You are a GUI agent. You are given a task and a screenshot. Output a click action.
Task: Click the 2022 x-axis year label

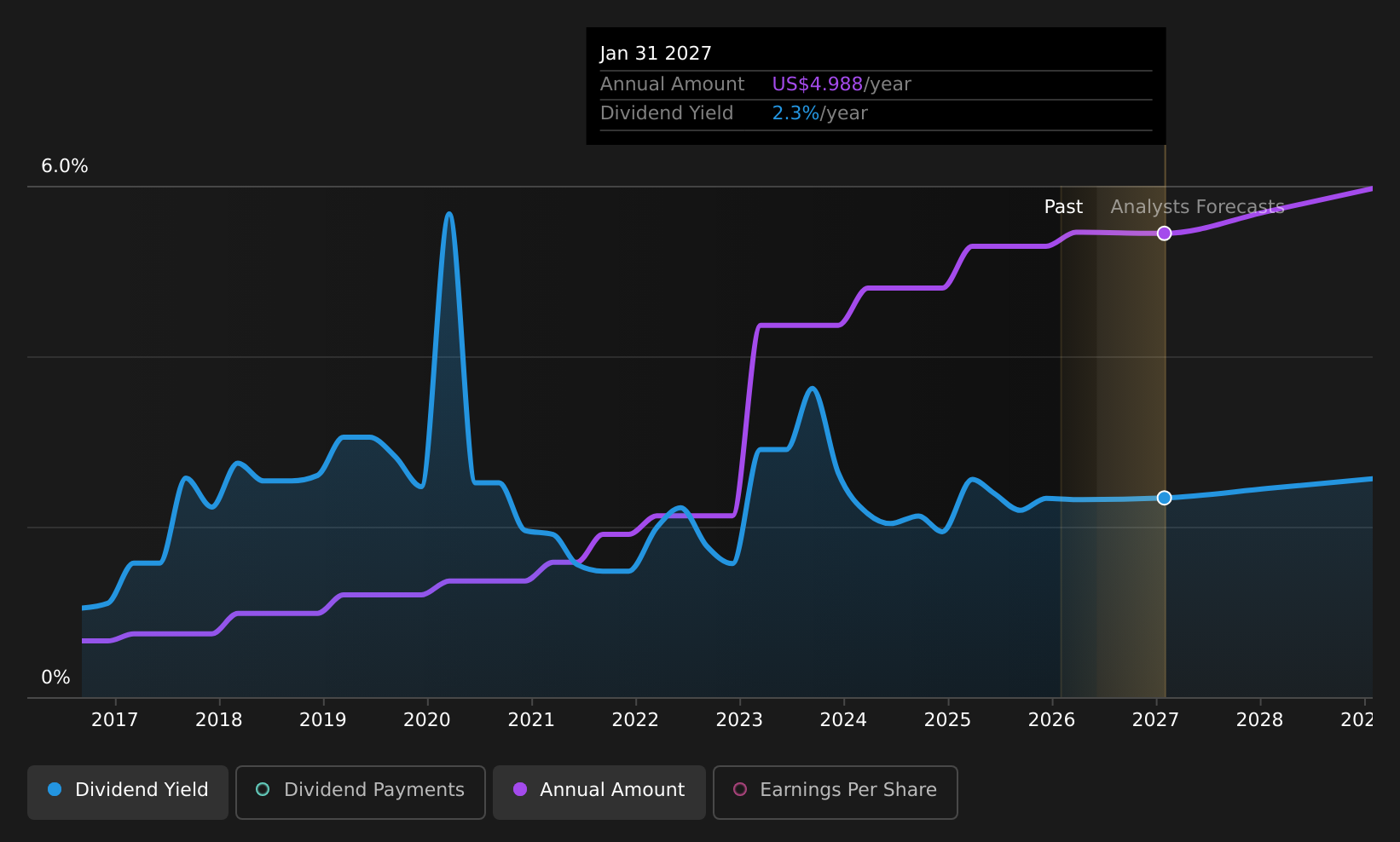(635, 720)
